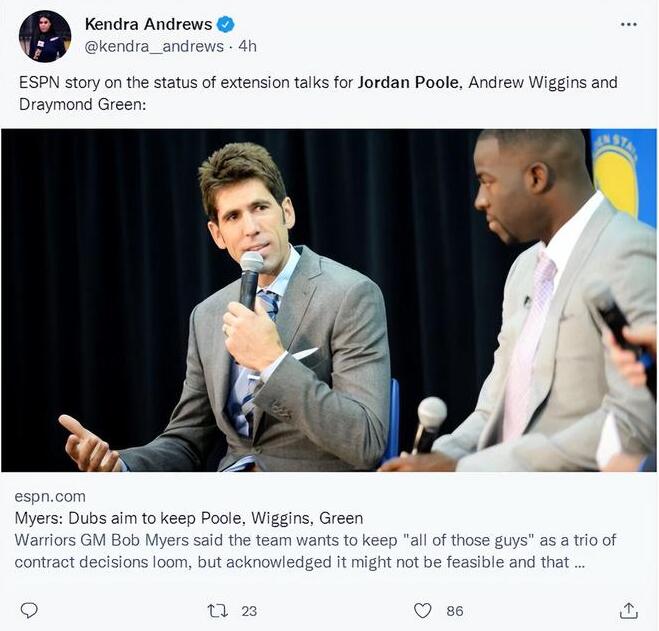Click the bolded Jordan Poole text in tweet
659x631 pixels.
pos(408,82)
